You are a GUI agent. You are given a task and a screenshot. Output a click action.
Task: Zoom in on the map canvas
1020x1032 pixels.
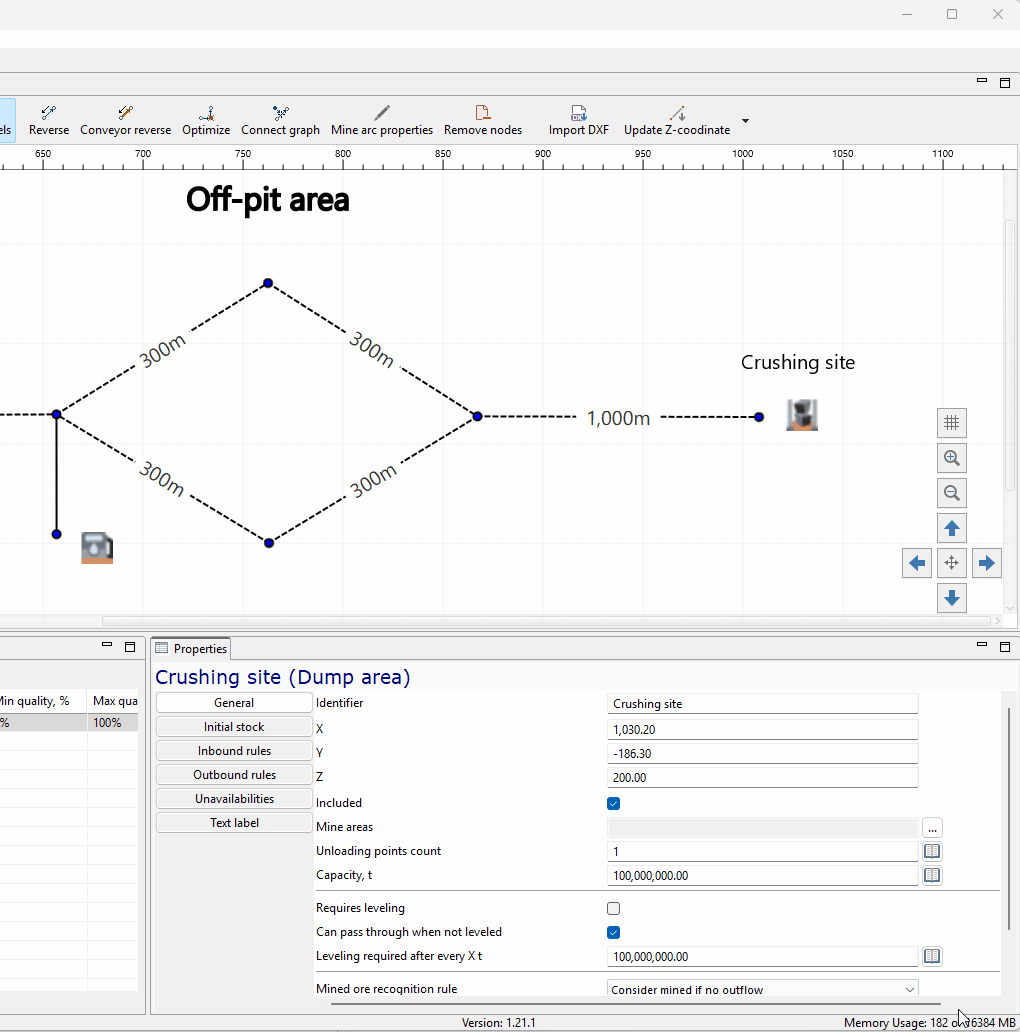(x=952, y=458)
